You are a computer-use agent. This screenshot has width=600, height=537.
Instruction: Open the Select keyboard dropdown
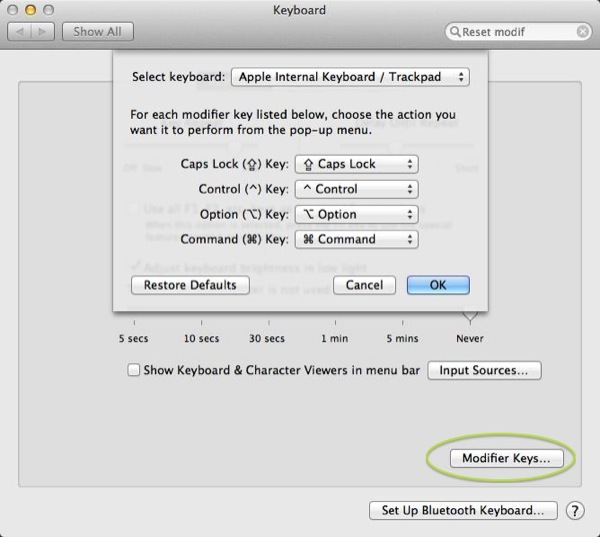point(350,77)
